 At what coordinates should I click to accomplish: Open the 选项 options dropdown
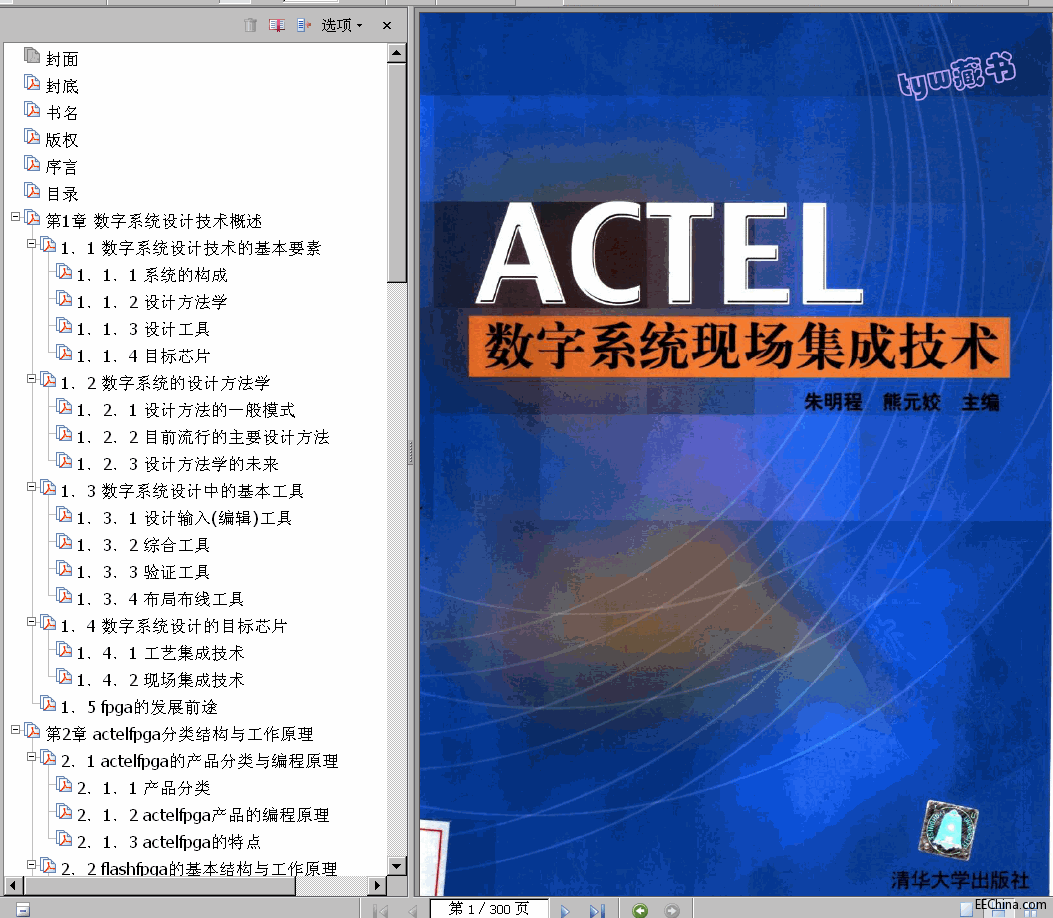point(342,26)
